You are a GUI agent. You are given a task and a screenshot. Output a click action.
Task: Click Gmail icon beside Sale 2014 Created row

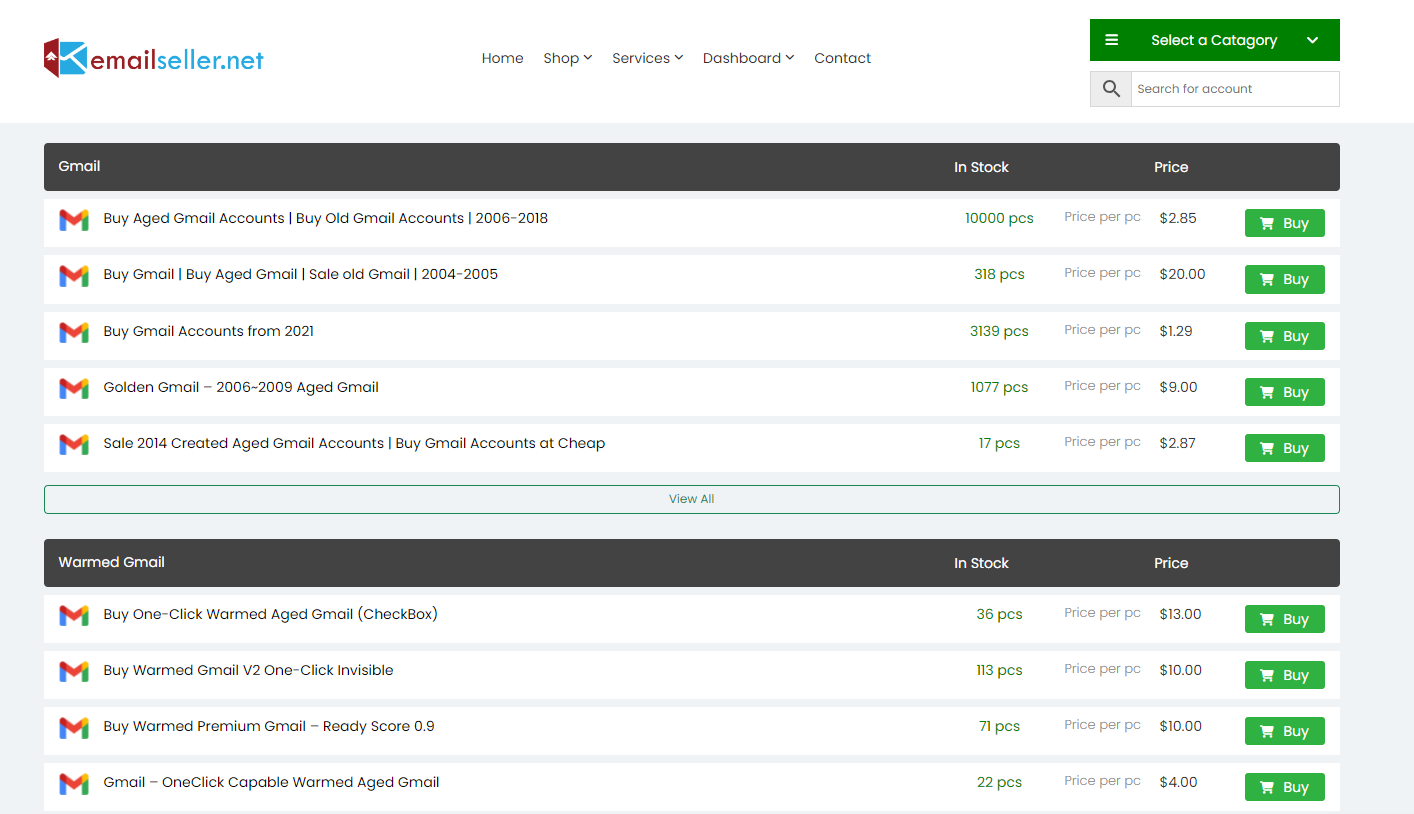74,444
